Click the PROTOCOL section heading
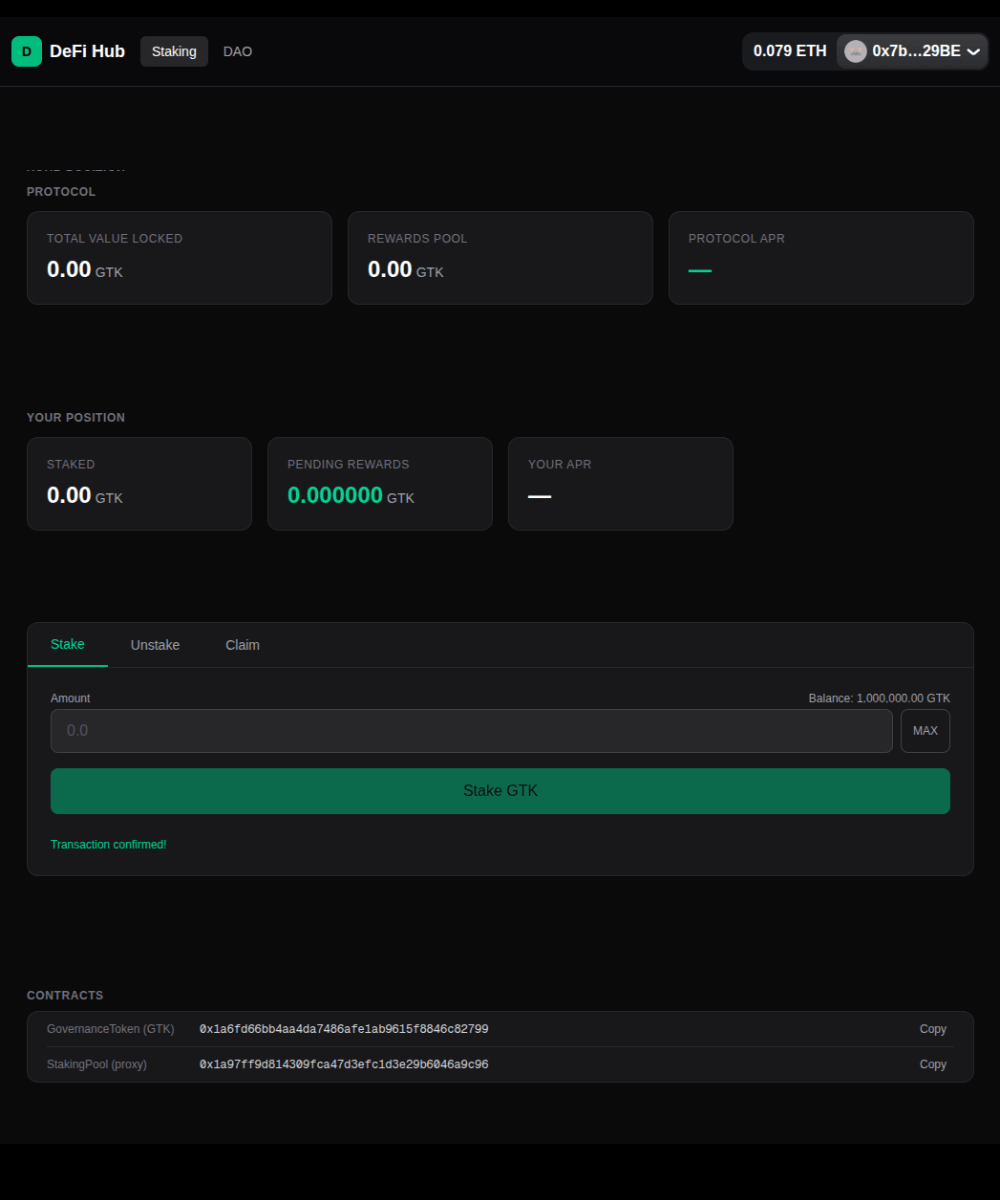1000x1200 pixels. pyautogui.click(x=61, y=192)
